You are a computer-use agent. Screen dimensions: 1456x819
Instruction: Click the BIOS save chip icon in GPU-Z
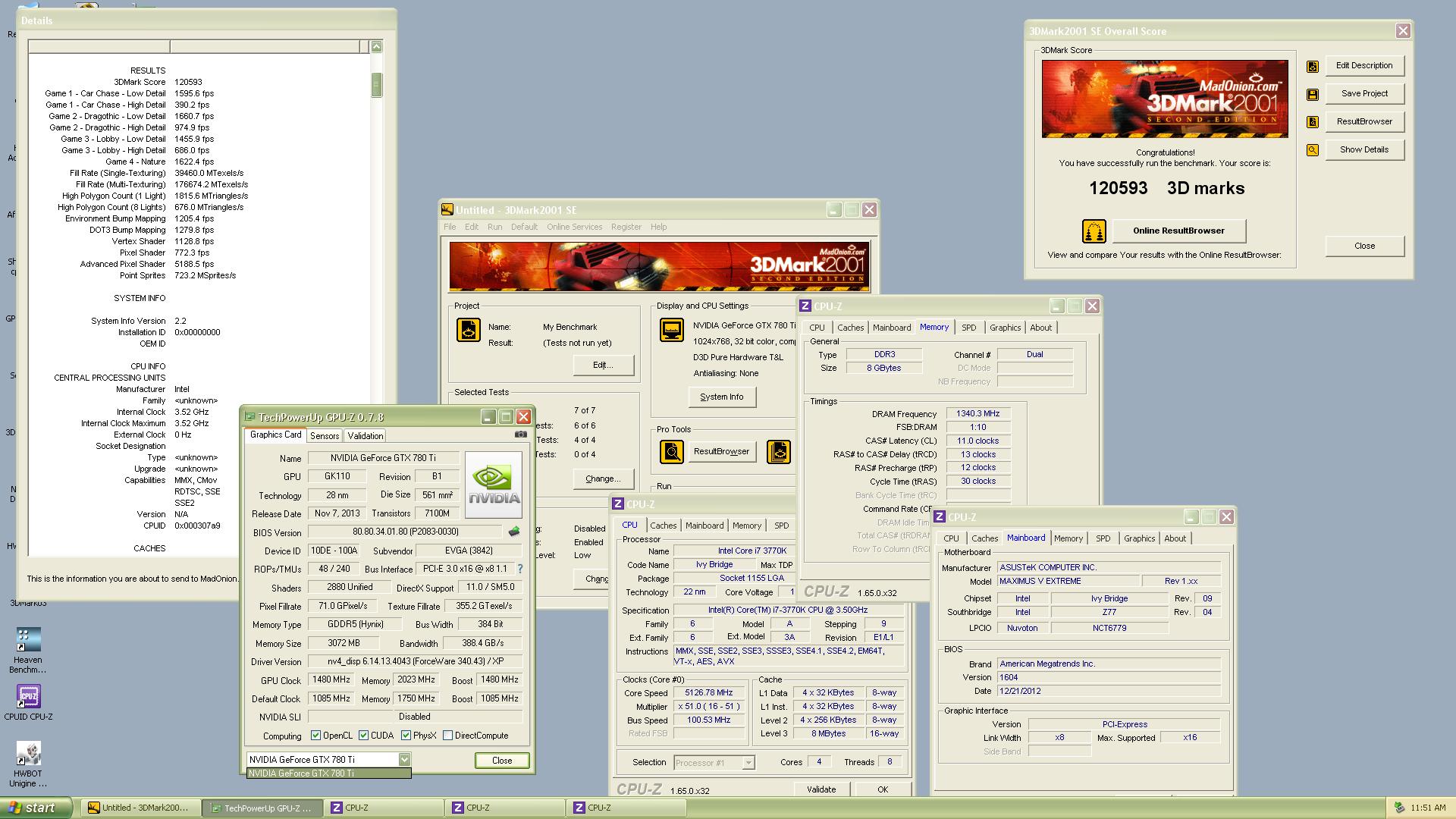coord(514,532)
